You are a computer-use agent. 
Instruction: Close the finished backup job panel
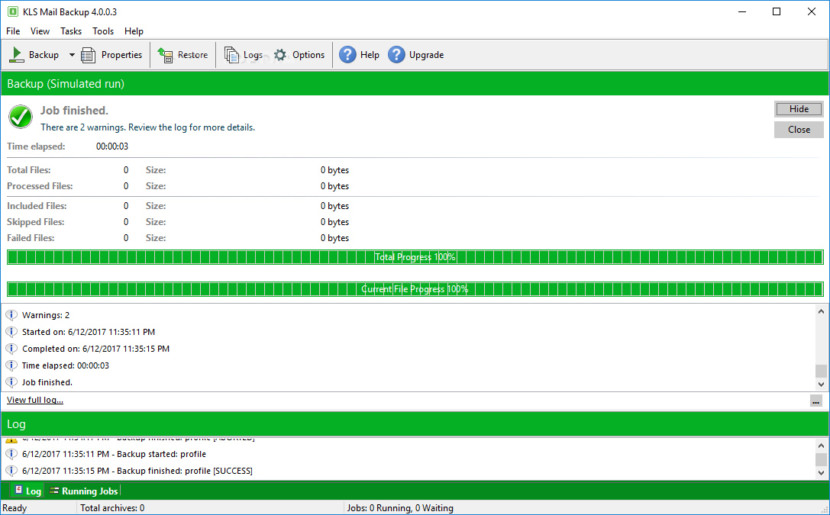799,130
